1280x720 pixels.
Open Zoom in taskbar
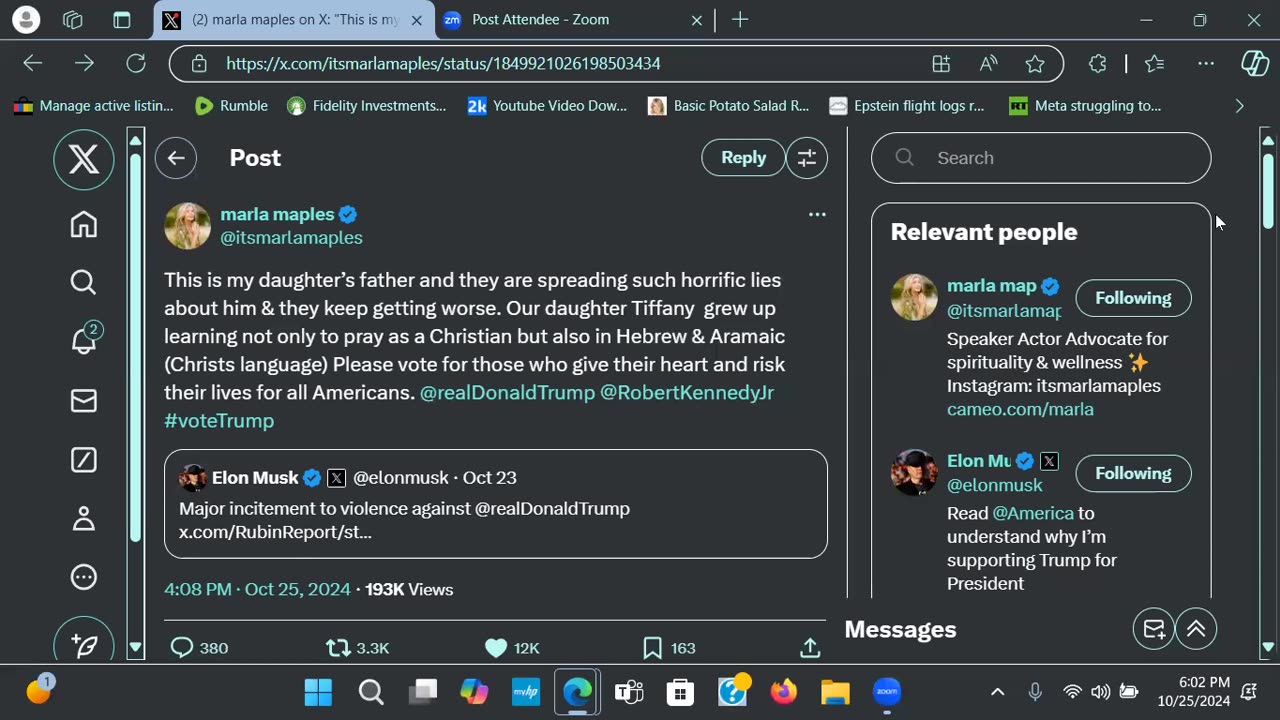(887, 692)
